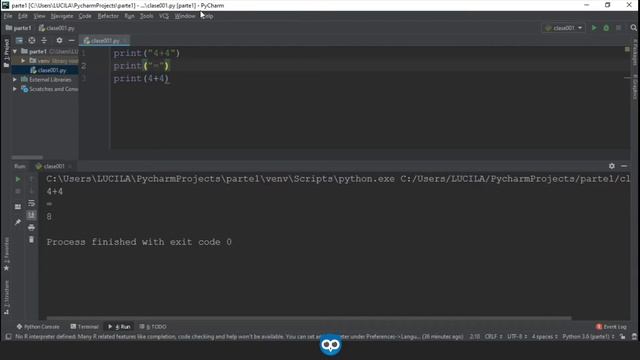This screenshot has height=360, width=640.
Task: Run clase001 with the green toolbar play button
Action: coord(594,28)
